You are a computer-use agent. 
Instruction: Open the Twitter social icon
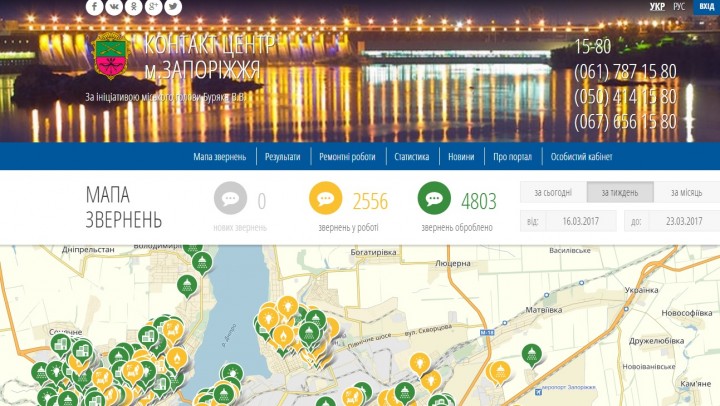[x=173, y=6]
